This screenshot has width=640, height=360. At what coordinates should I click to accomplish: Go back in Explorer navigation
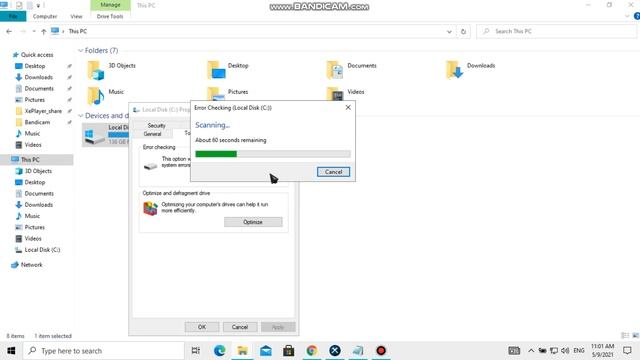9,31
